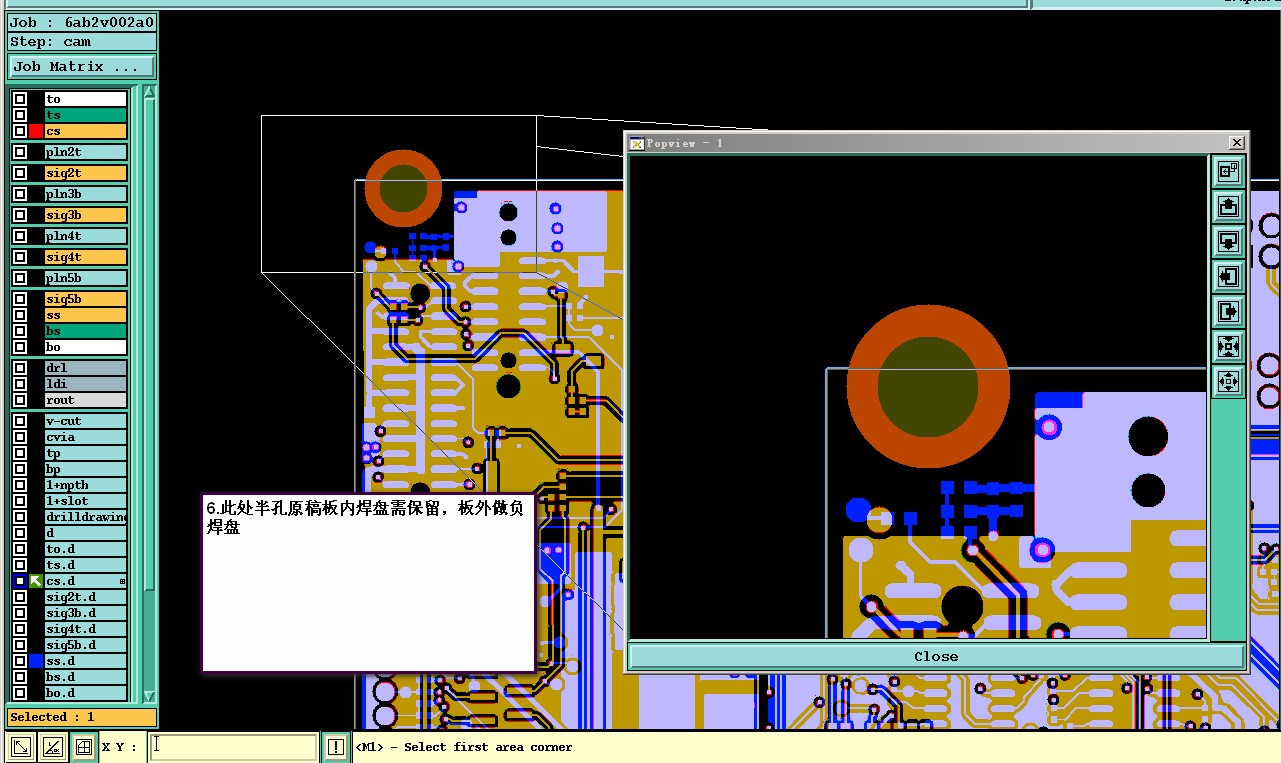Select the bs layer name

(86, 331)
